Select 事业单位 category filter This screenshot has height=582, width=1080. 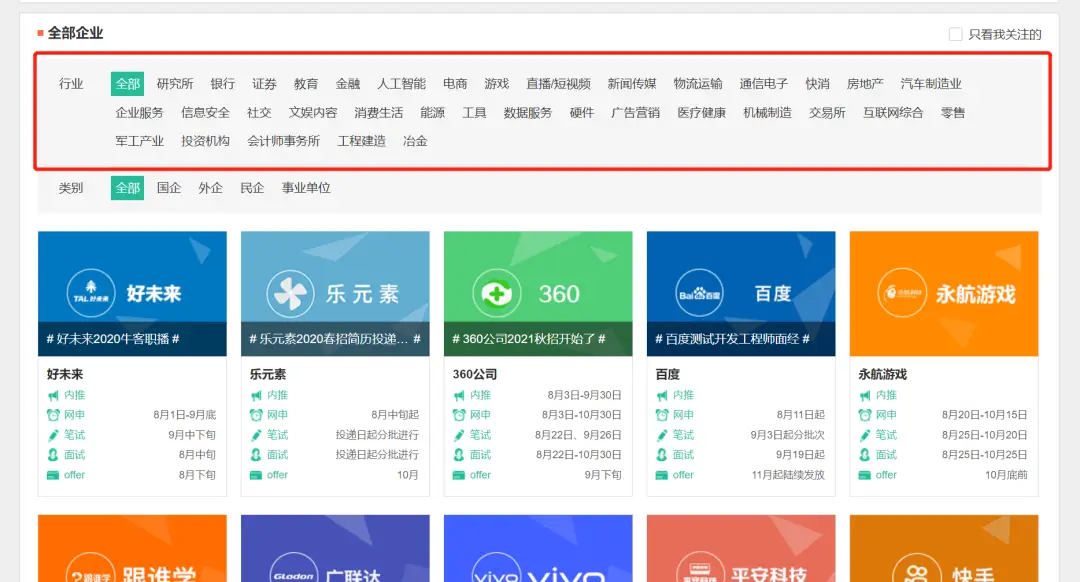point(305,187)
